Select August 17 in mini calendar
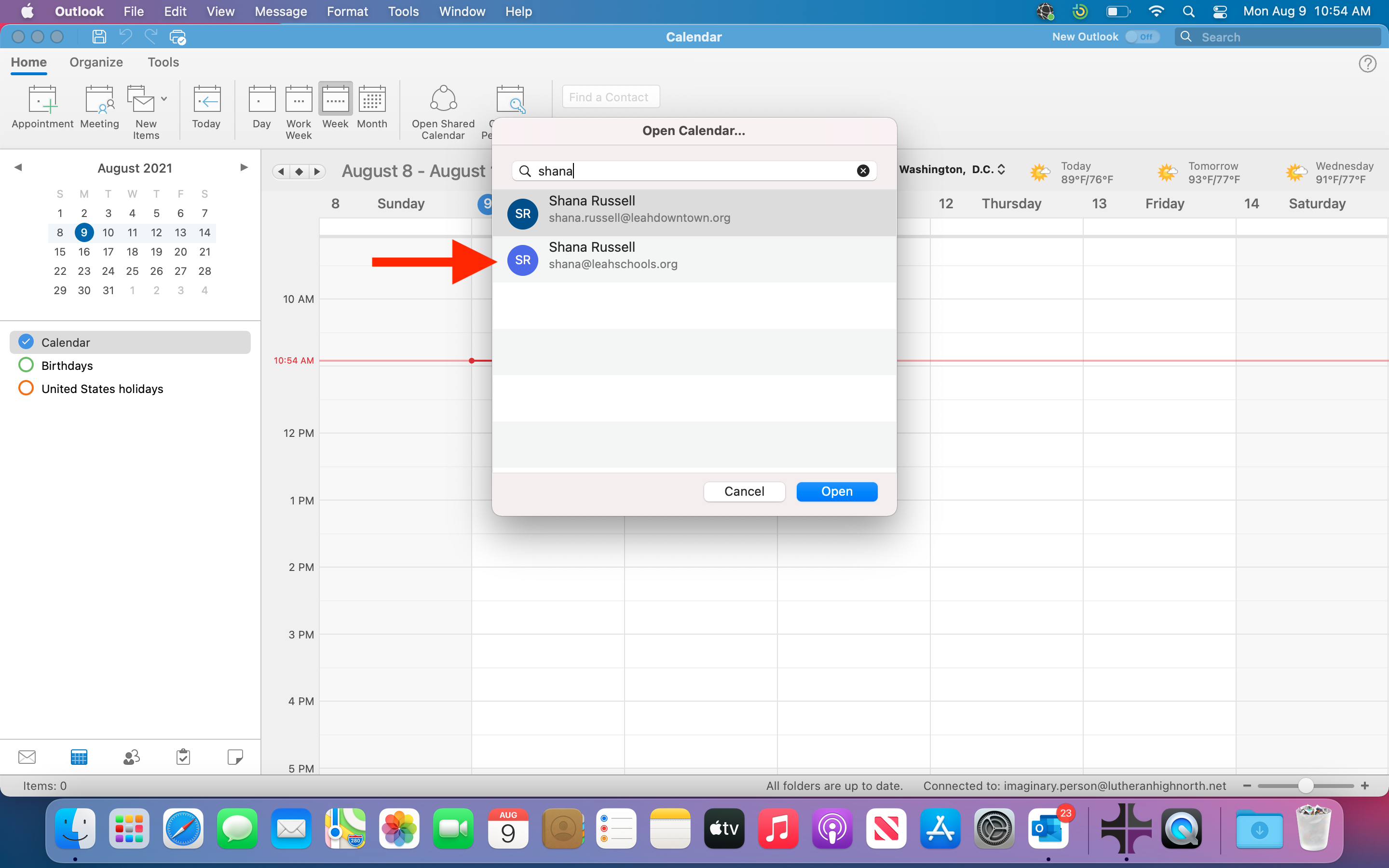This screenshot has height=868, width=1389. pos(108,251)
